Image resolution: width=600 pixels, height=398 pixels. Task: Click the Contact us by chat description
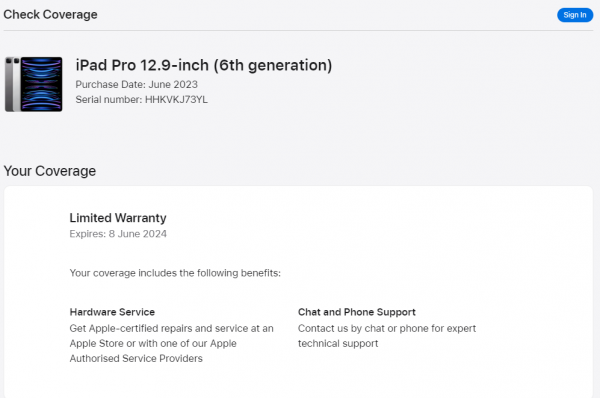pyautogui.click(x=387, y=336)
